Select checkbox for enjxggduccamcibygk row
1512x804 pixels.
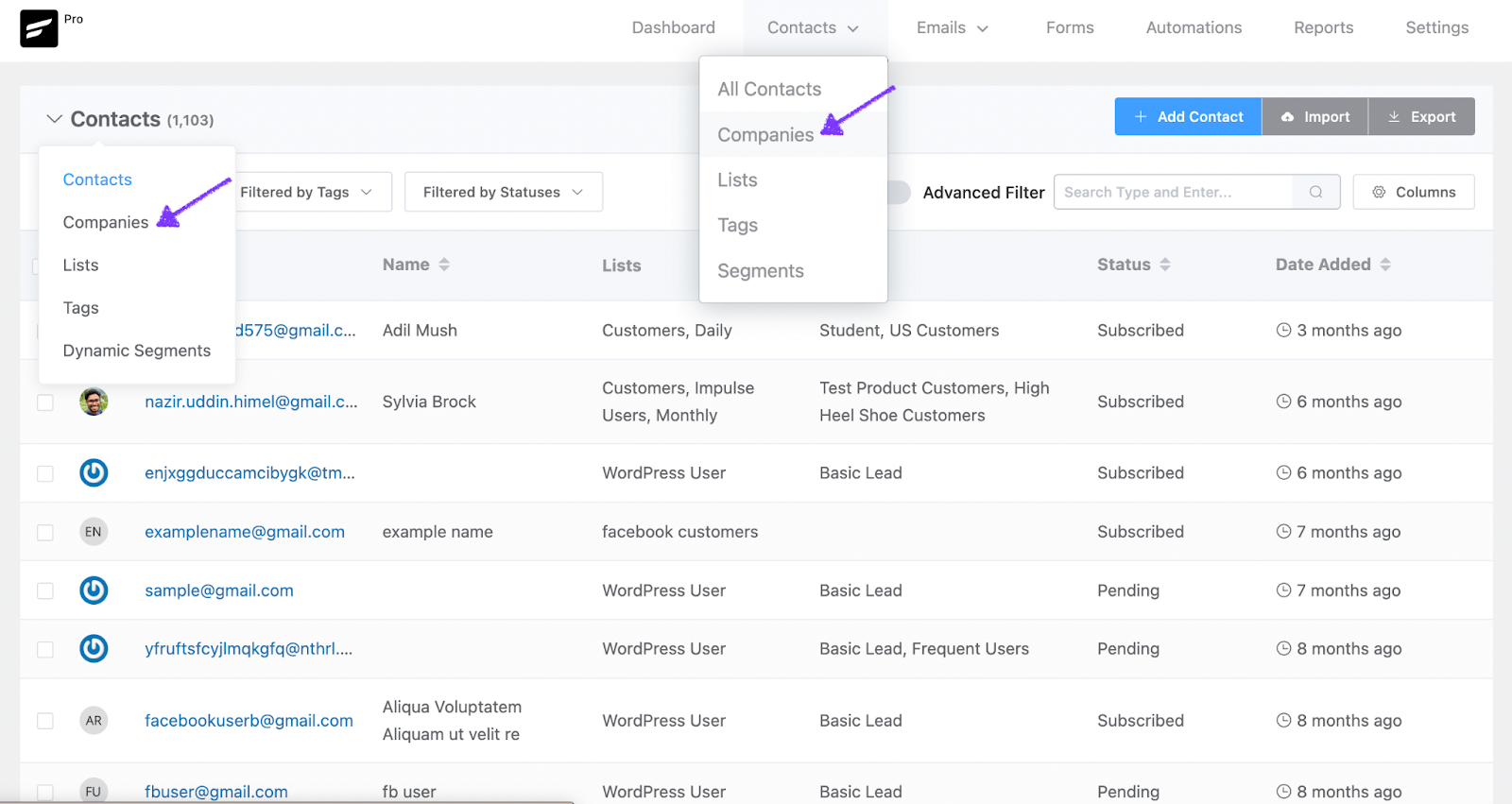tap(45, 473)
